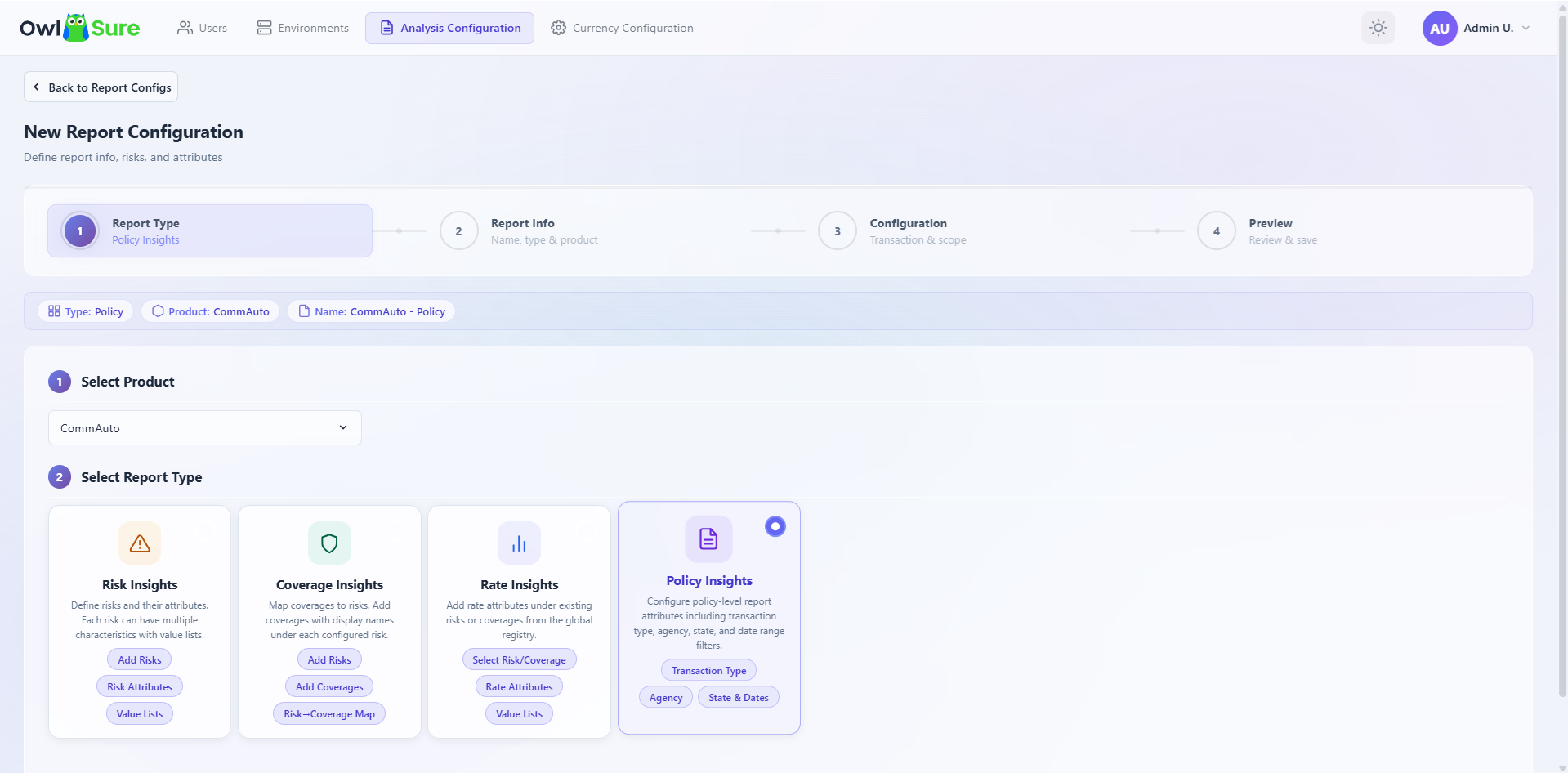Click Value Lists tag in Risk Insights card

click(140, 714)
